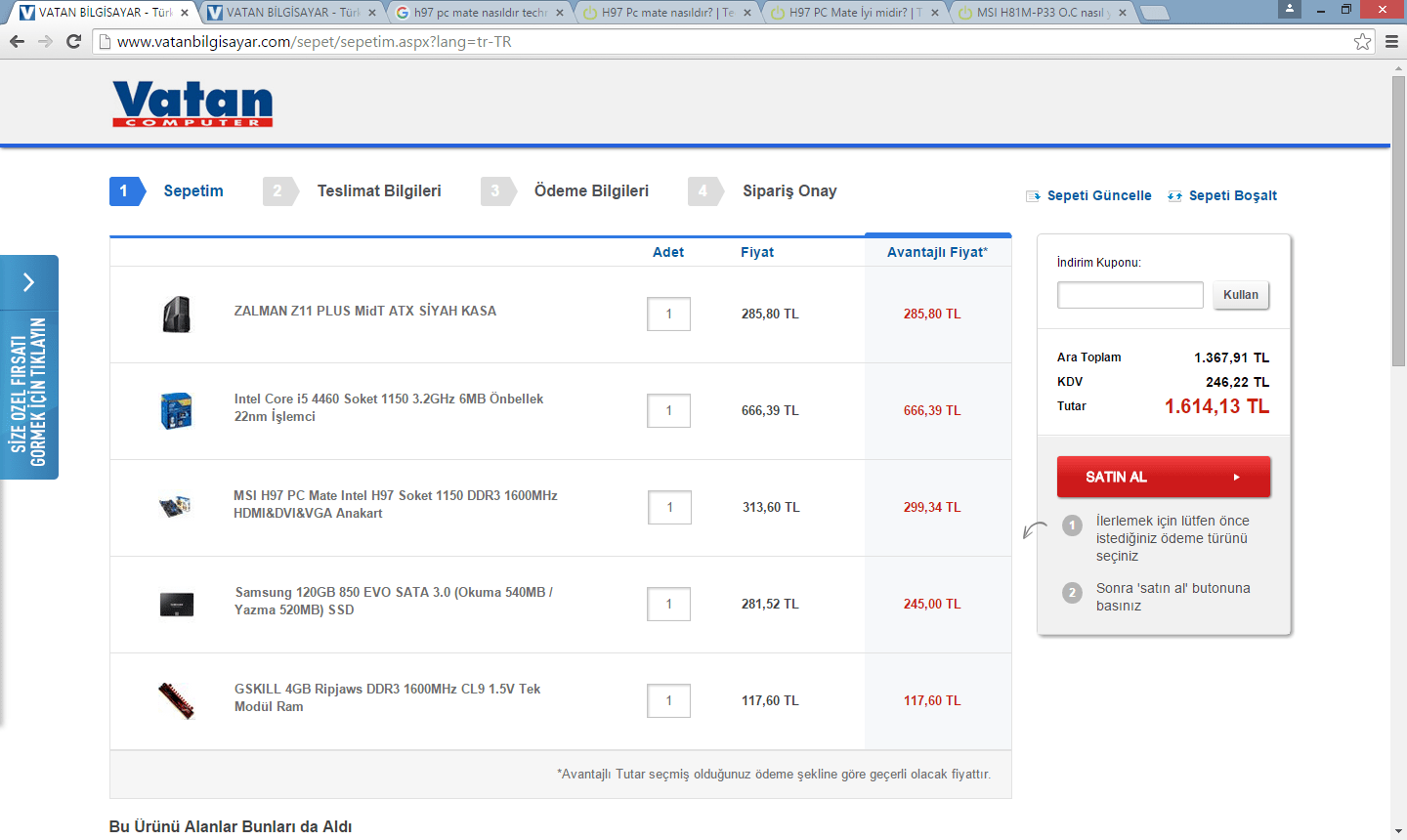The image size is (1407, 840).
Task: Click the Samsung SSD discounted price 245,00 TL
Action: tap(932, 605)
